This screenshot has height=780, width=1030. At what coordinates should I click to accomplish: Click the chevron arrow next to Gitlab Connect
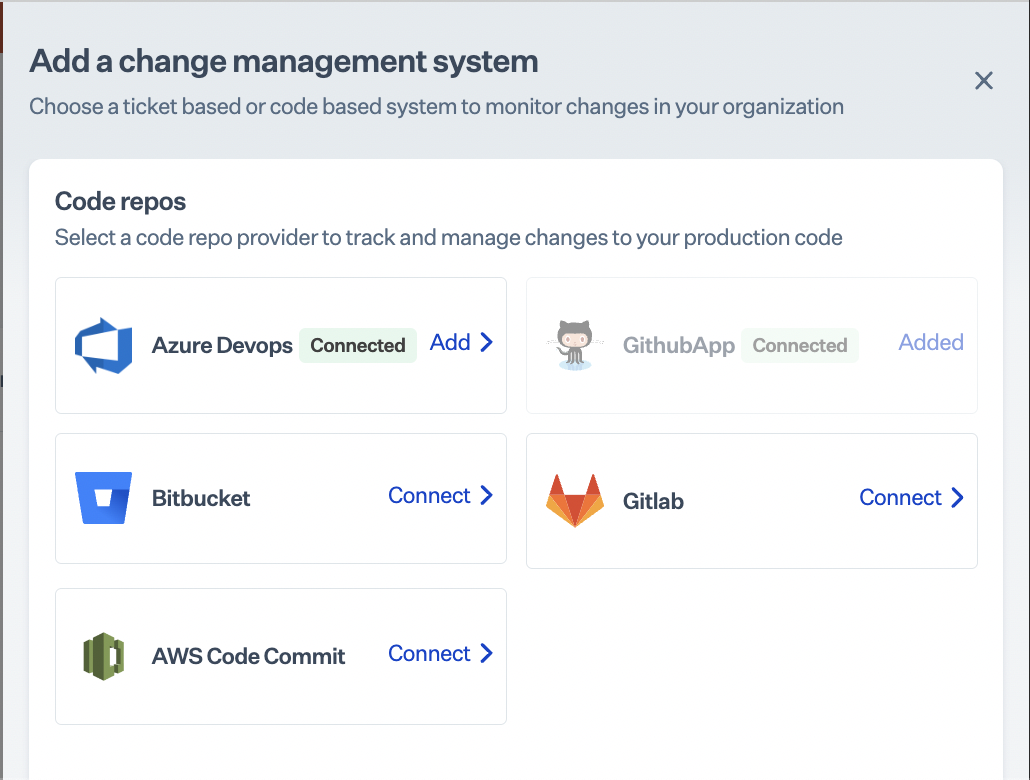point(958,498)
